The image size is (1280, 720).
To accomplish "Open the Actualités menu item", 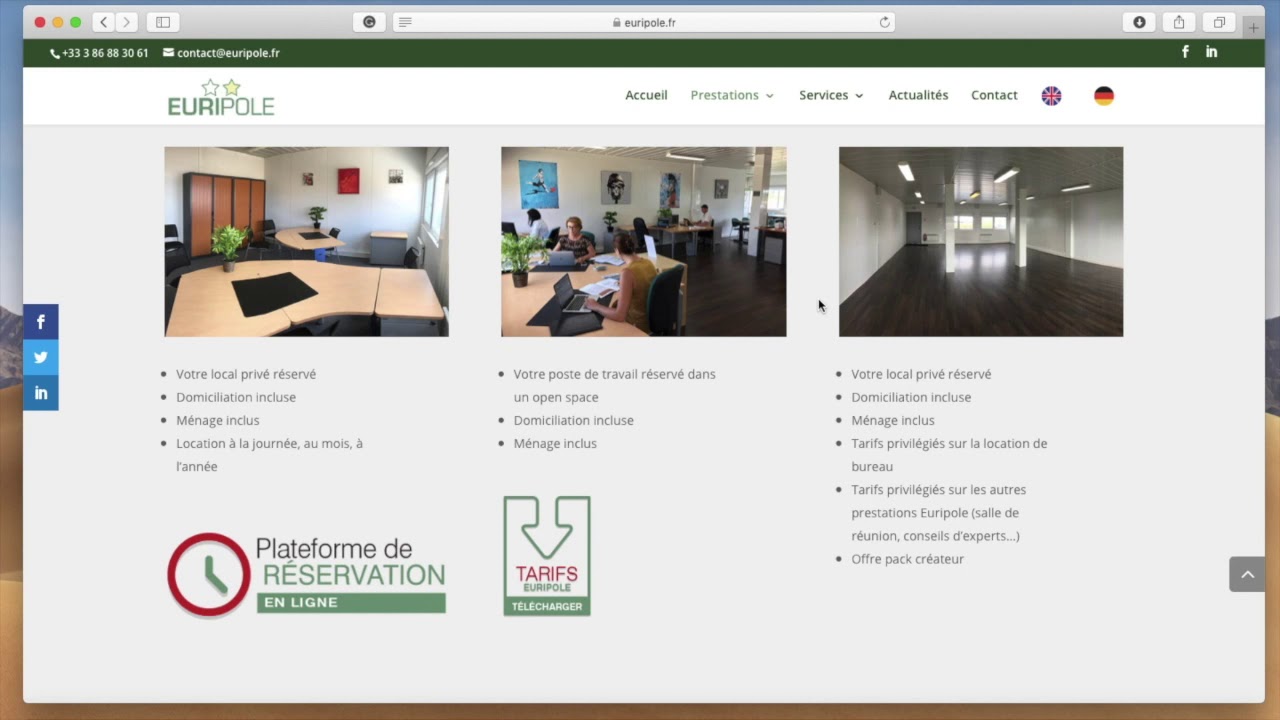I will pos(918,95).
